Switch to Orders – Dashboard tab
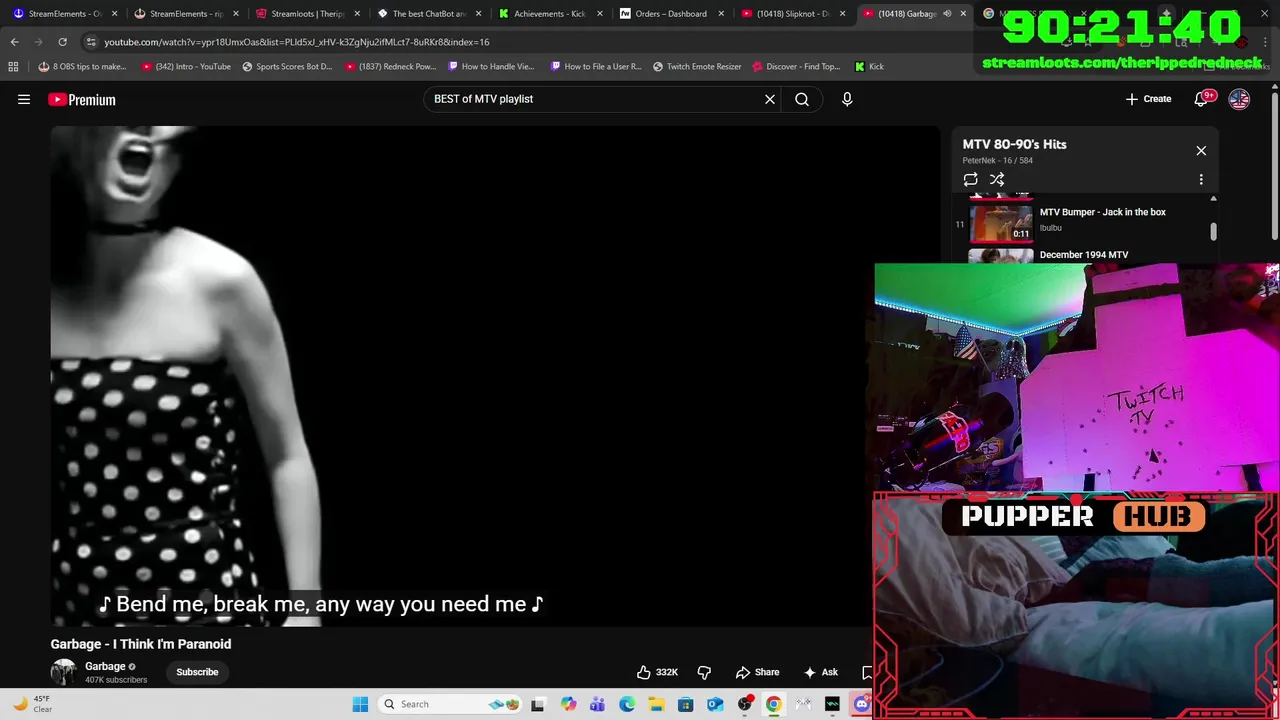The image size is (1280, 720). (671, 14)
